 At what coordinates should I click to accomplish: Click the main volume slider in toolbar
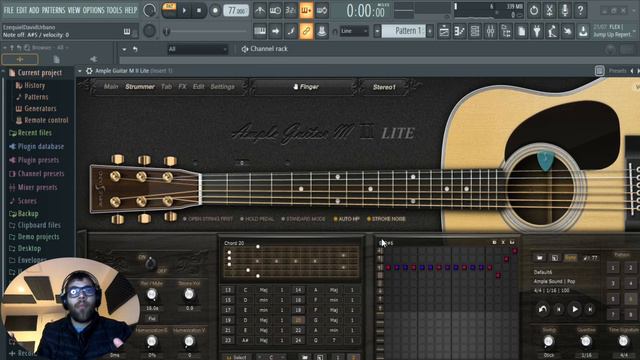pos(206,31)
